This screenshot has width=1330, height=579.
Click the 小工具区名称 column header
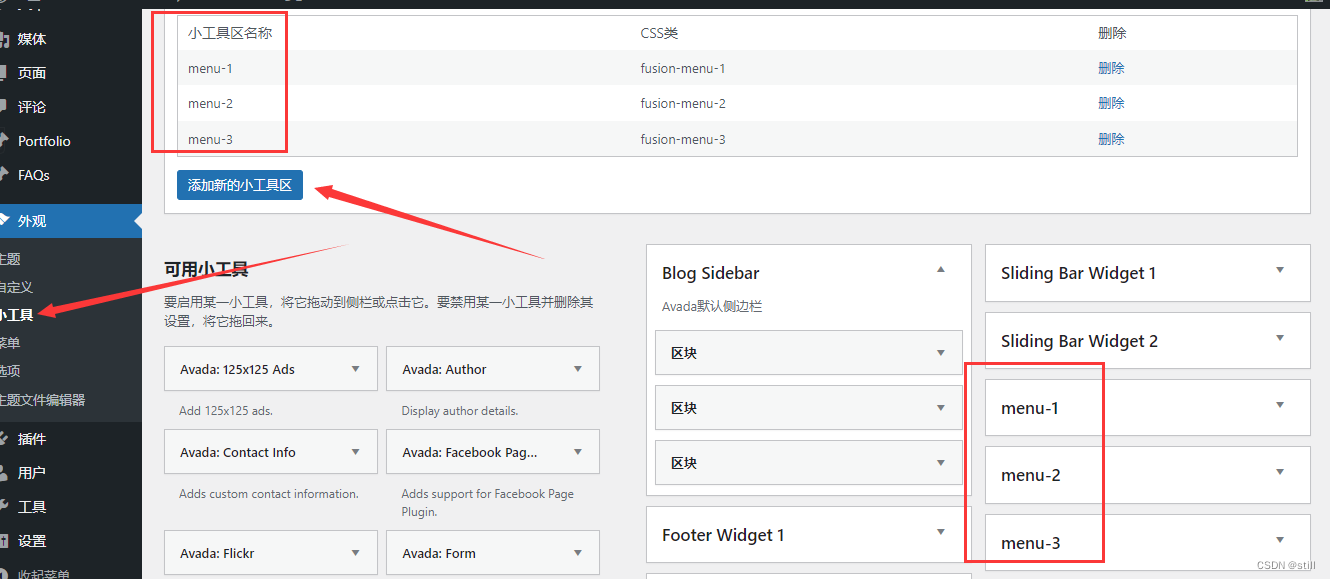pos(230,33)
